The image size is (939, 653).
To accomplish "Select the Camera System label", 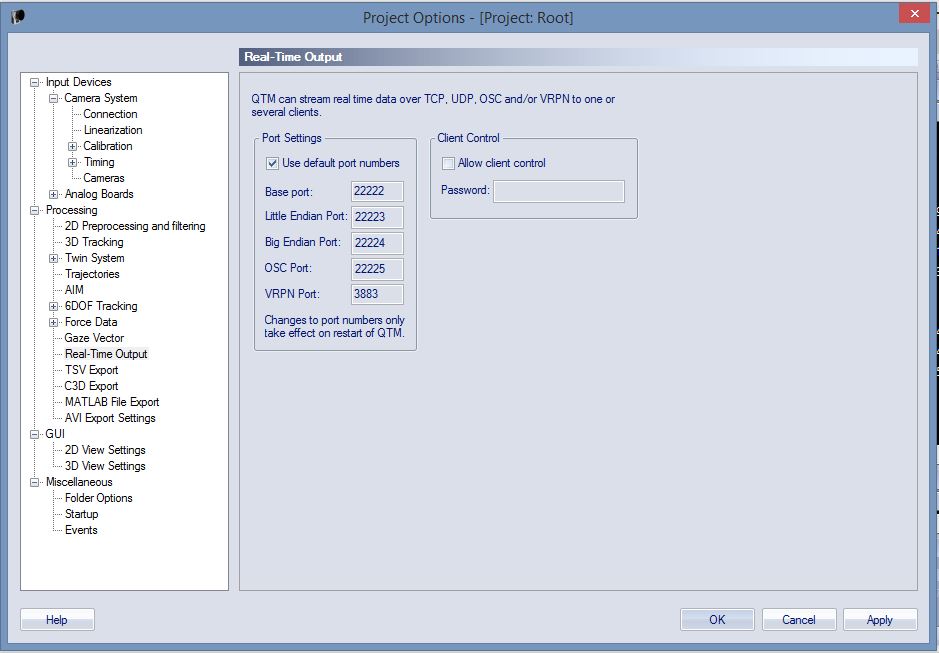I will pyautogui.click(x=101, y=98).
